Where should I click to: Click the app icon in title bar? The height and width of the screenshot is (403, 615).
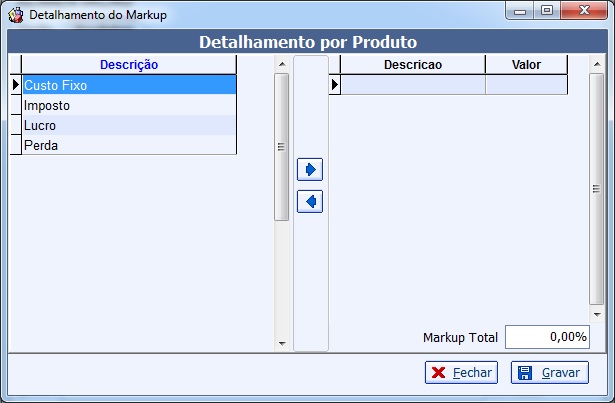(16, 15)
